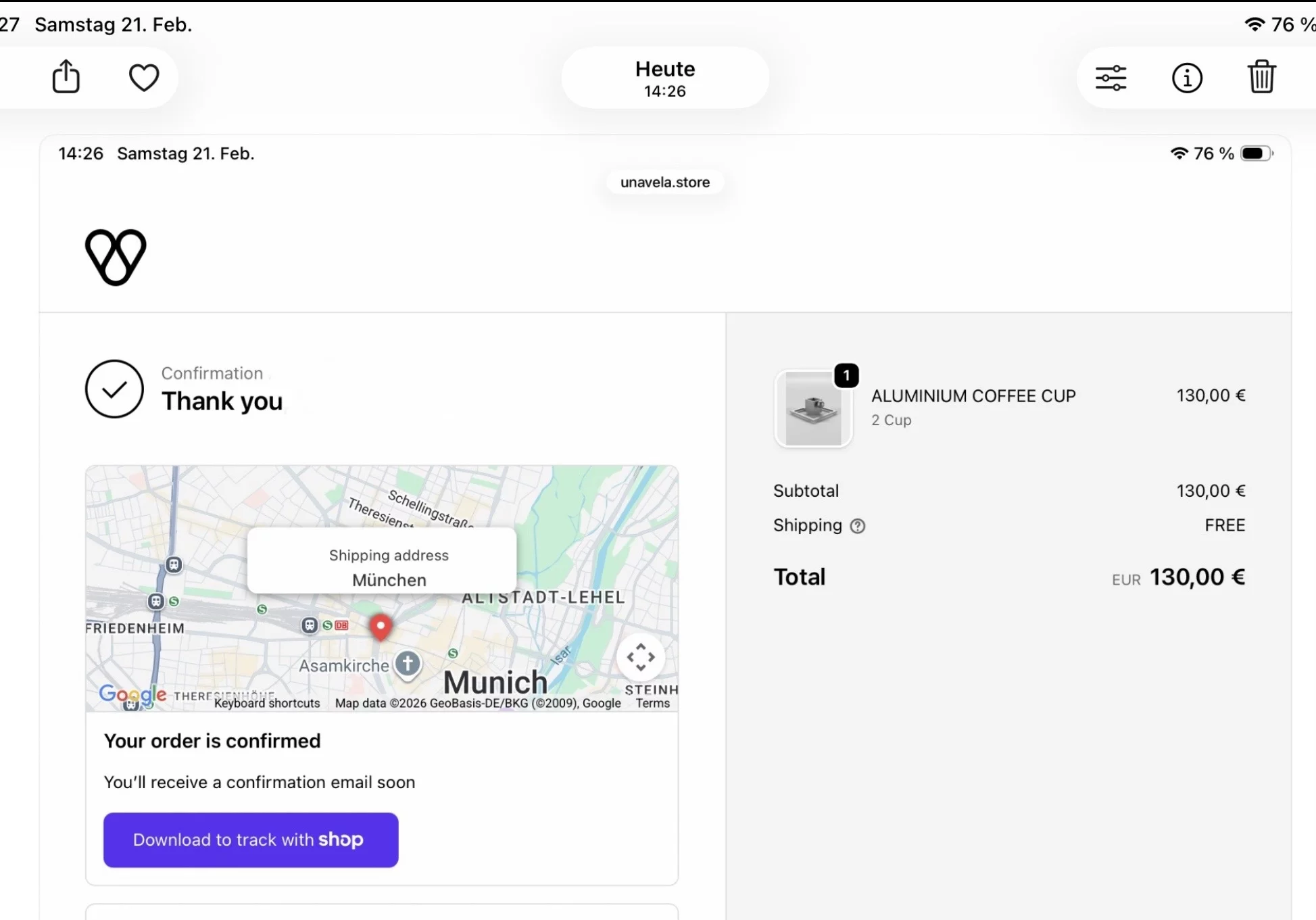Click the total amount 130,00 € next to EUR
The width and height of the screenshot is (1316, 920).
[x=1197, y=577]
